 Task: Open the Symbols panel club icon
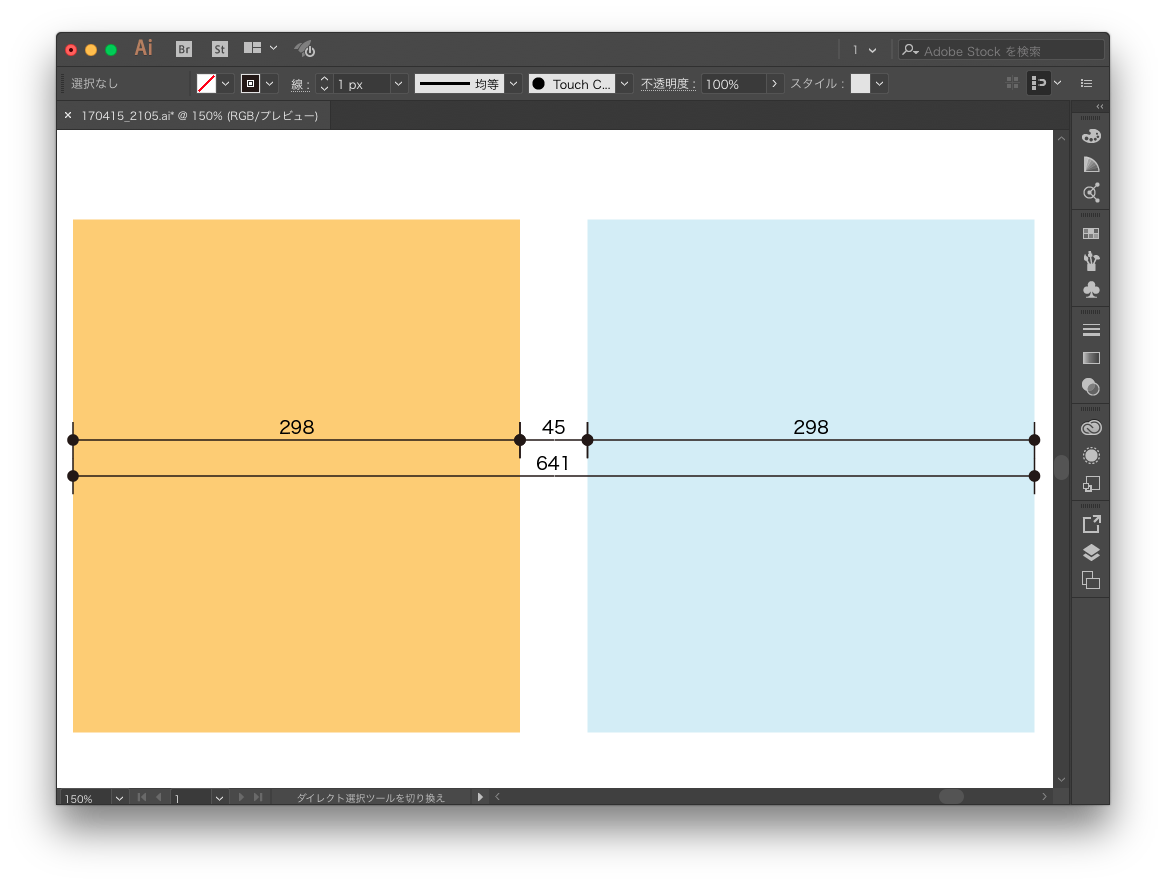point(1091,290)
